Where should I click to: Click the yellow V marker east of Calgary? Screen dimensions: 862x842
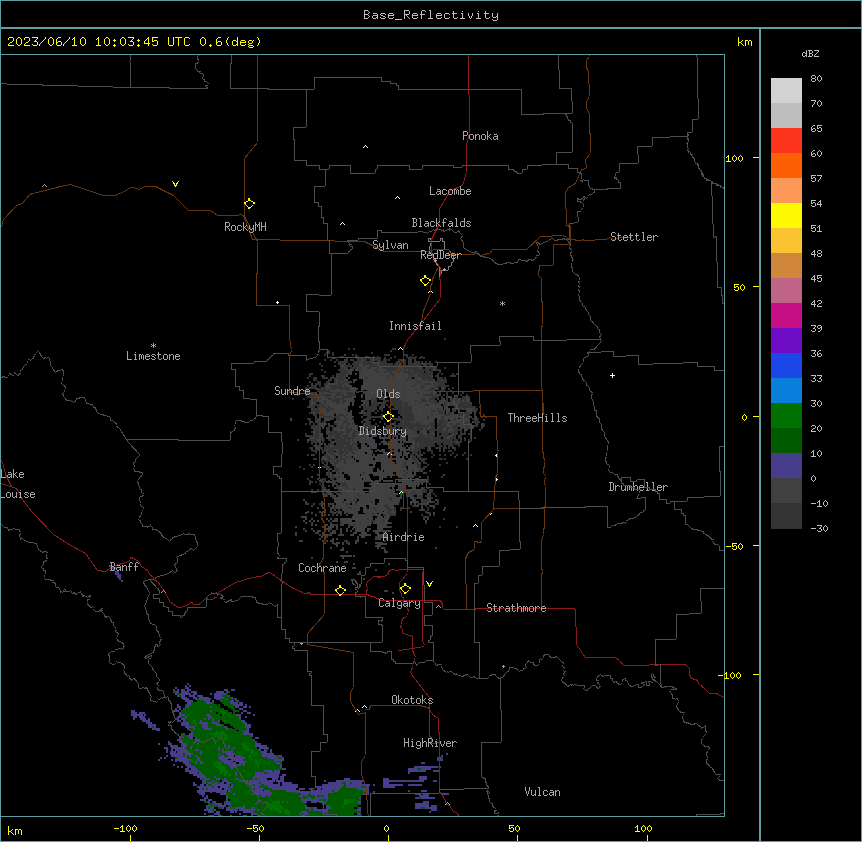429,584
